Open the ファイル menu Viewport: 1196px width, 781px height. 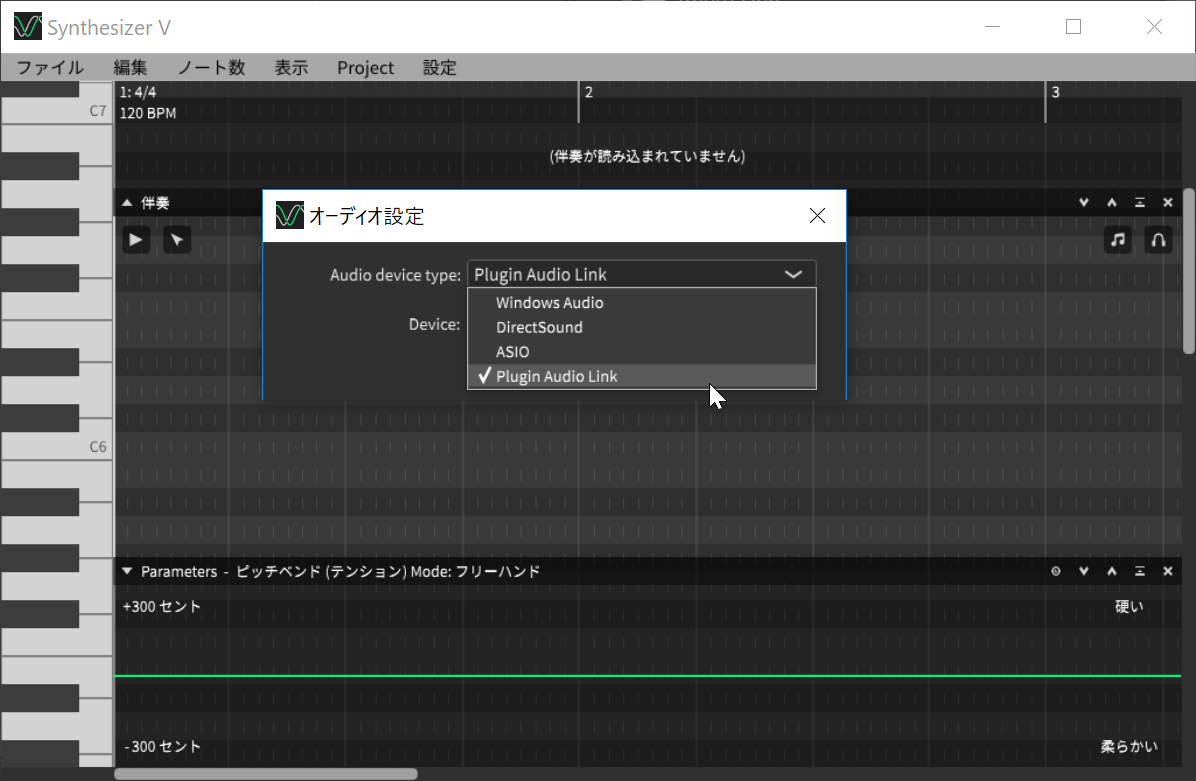pyautogui.click(x=50, y=68)
